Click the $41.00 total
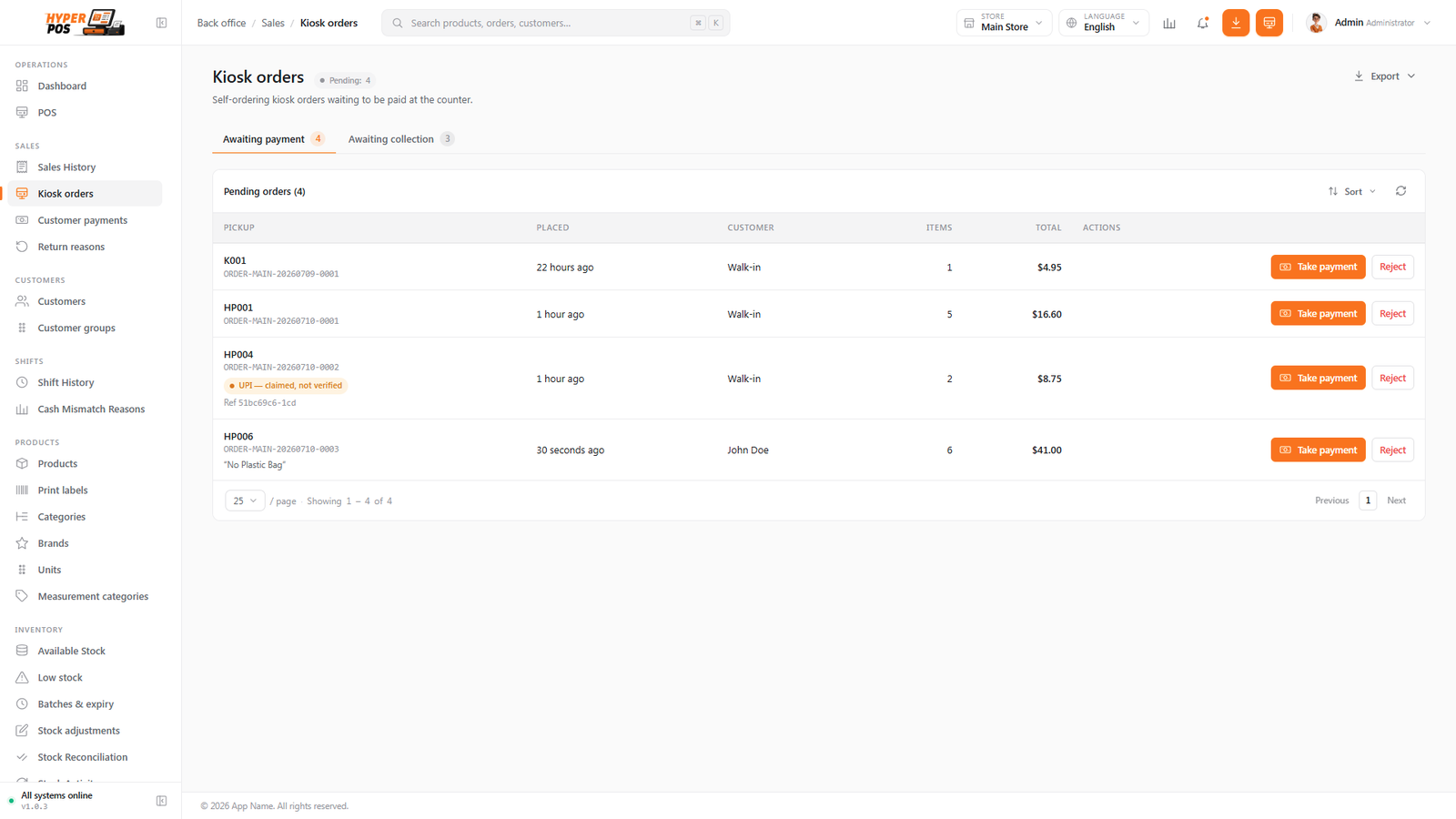 (x=1046, y=450)
